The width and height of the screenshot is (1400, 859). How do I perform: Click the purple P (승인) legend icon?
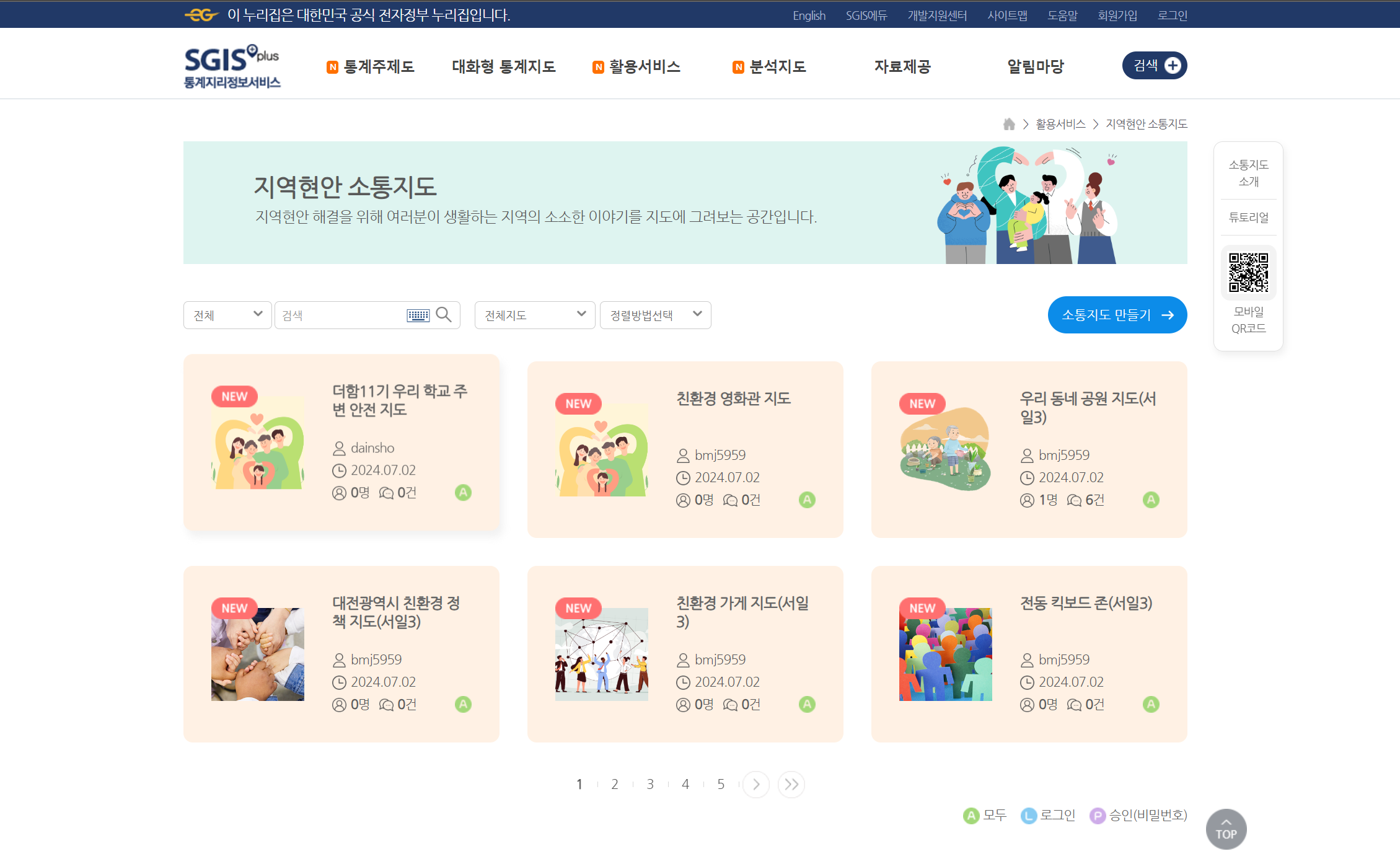coord(1098,815)
